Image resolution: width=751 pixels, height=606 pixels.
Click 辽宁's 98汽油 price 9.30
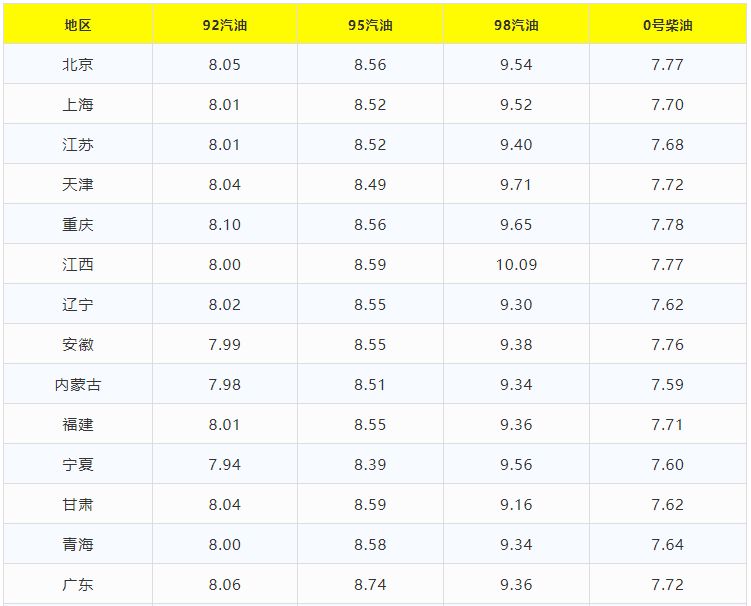[x=516, y=305]
